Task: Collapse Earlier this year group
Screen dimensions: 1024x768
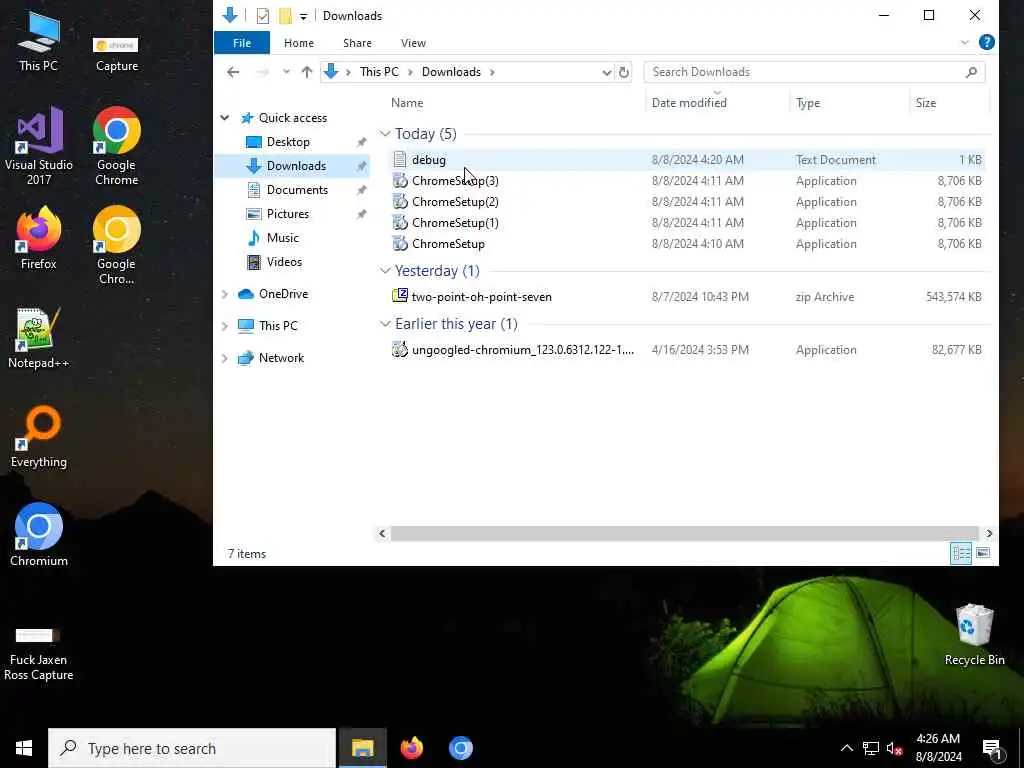Action: tap(385, 324)
